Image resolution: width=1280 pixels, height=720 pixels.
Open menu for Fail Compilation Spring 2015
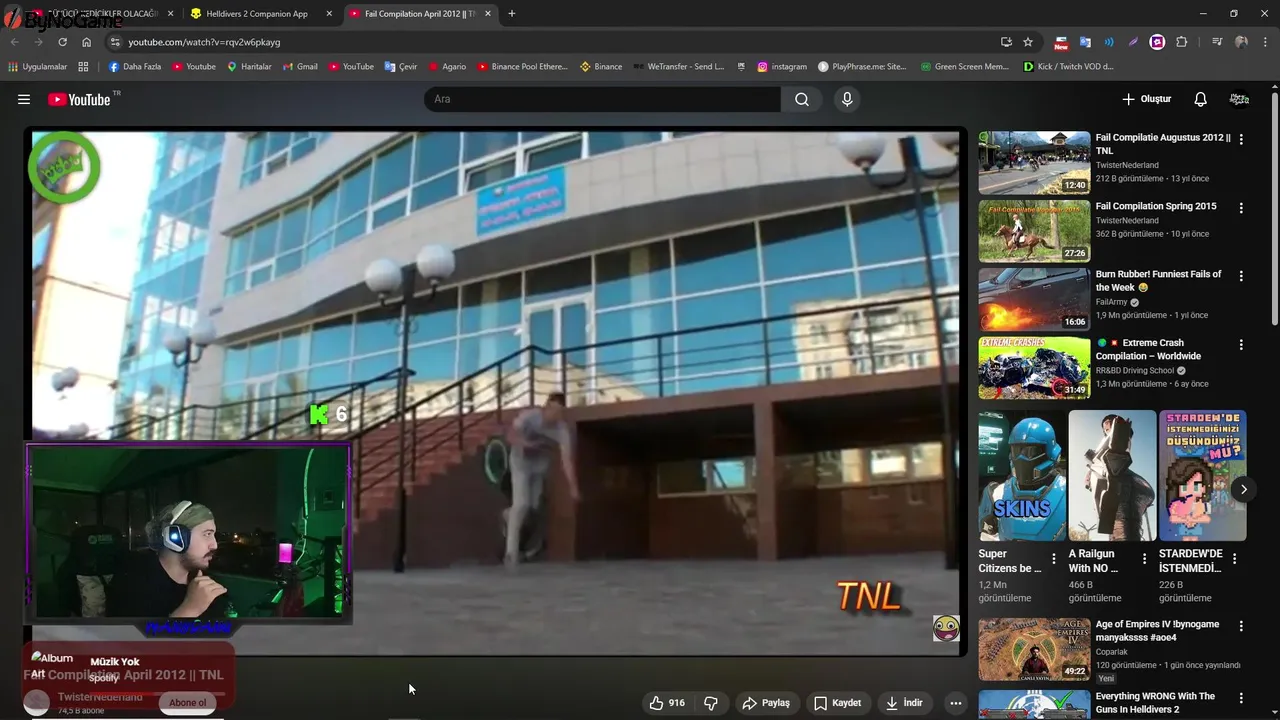coord(1241,208)
